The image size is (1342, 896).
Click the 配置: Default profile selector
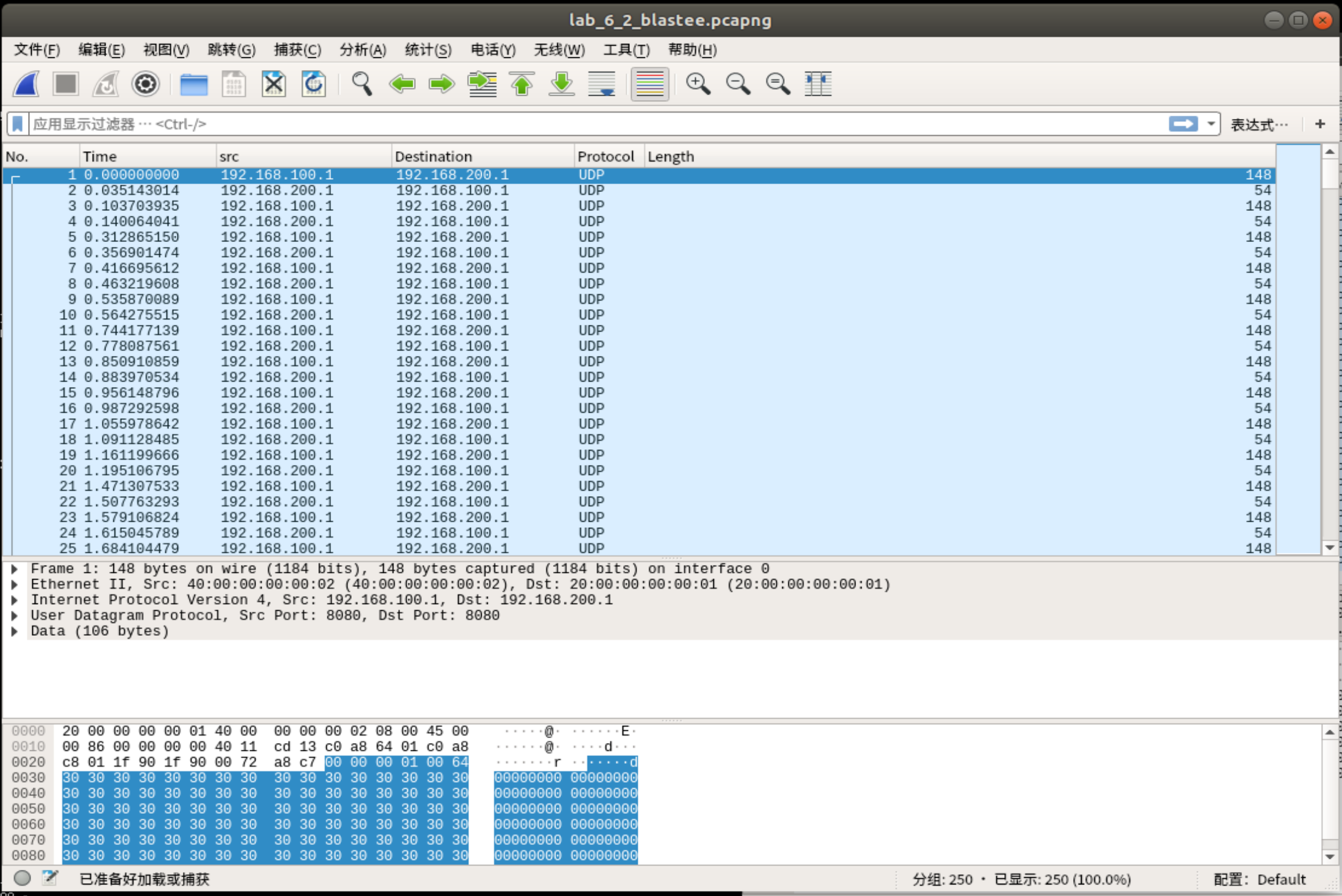point(1260,880)
